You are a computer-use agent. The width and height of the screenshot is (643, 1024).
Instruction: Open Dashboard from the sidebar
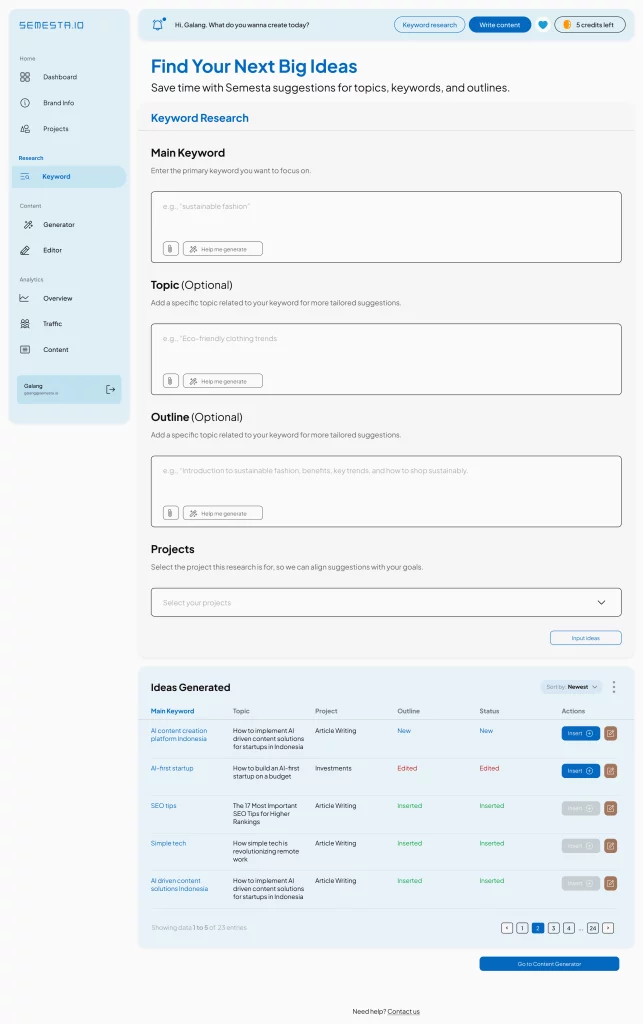(x=59, y=77)
